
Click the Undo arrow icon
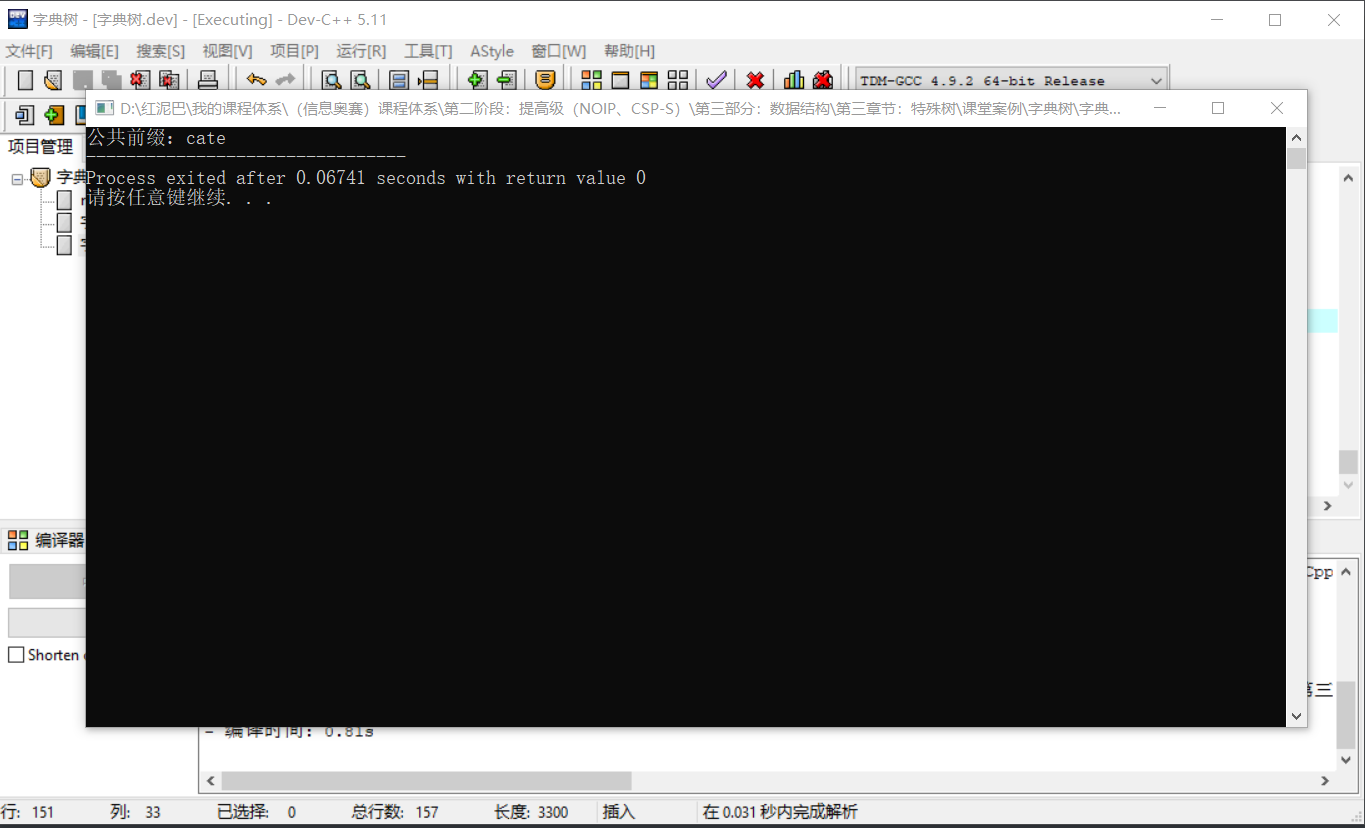pos(256,80)
